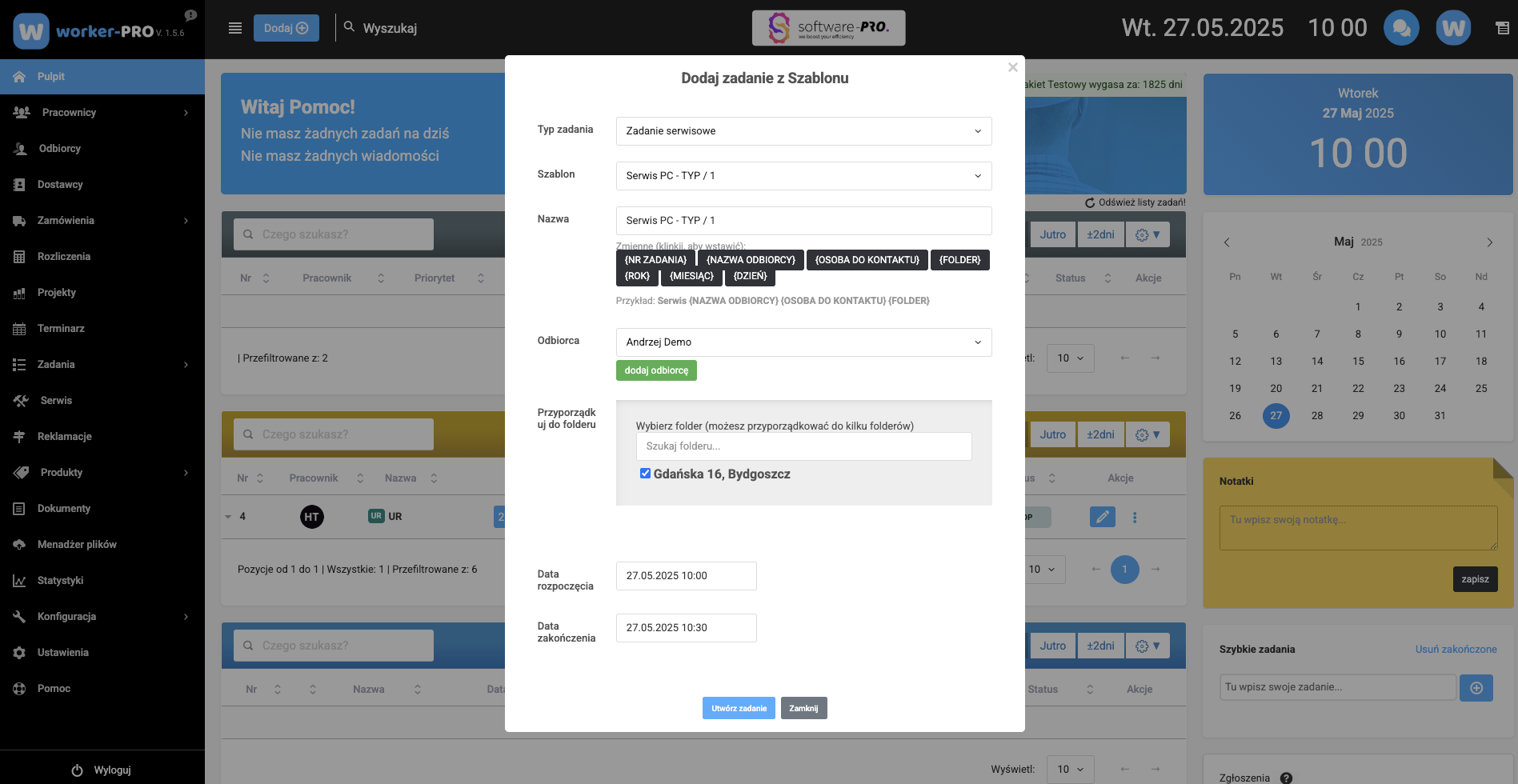The image size is (1518, 784).
Task: Open the Szablon template dropdown
Action: click(803, 176)
